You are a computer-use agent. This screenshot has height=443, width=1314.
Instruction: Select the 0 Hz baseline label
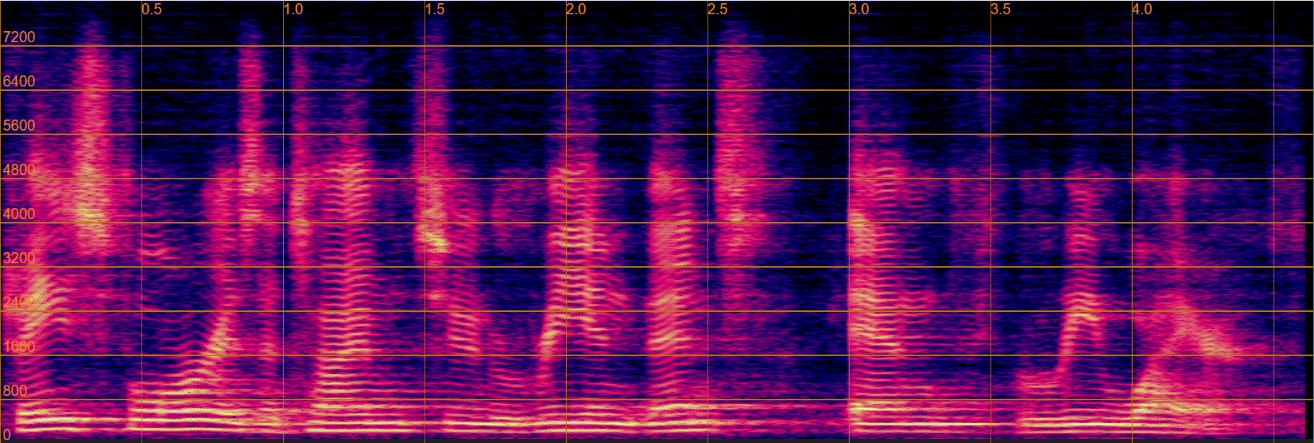[7, 433]
